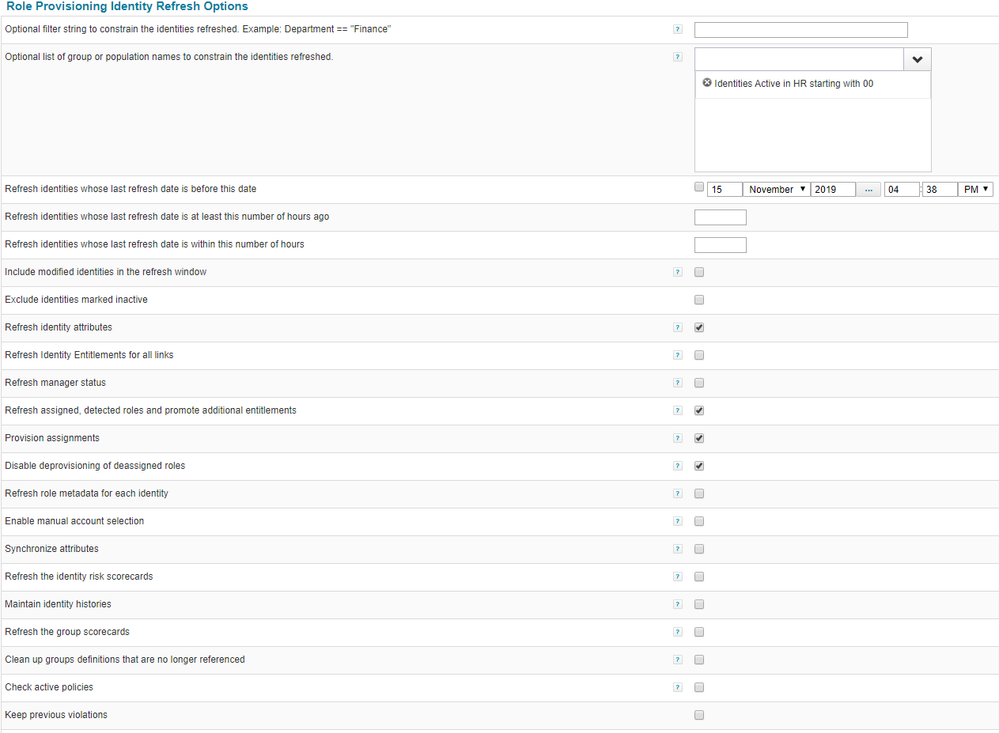This screenshot has height=733, width=999.
Task: Click help icon for Check active policies
Action: (x=677, y=687)
